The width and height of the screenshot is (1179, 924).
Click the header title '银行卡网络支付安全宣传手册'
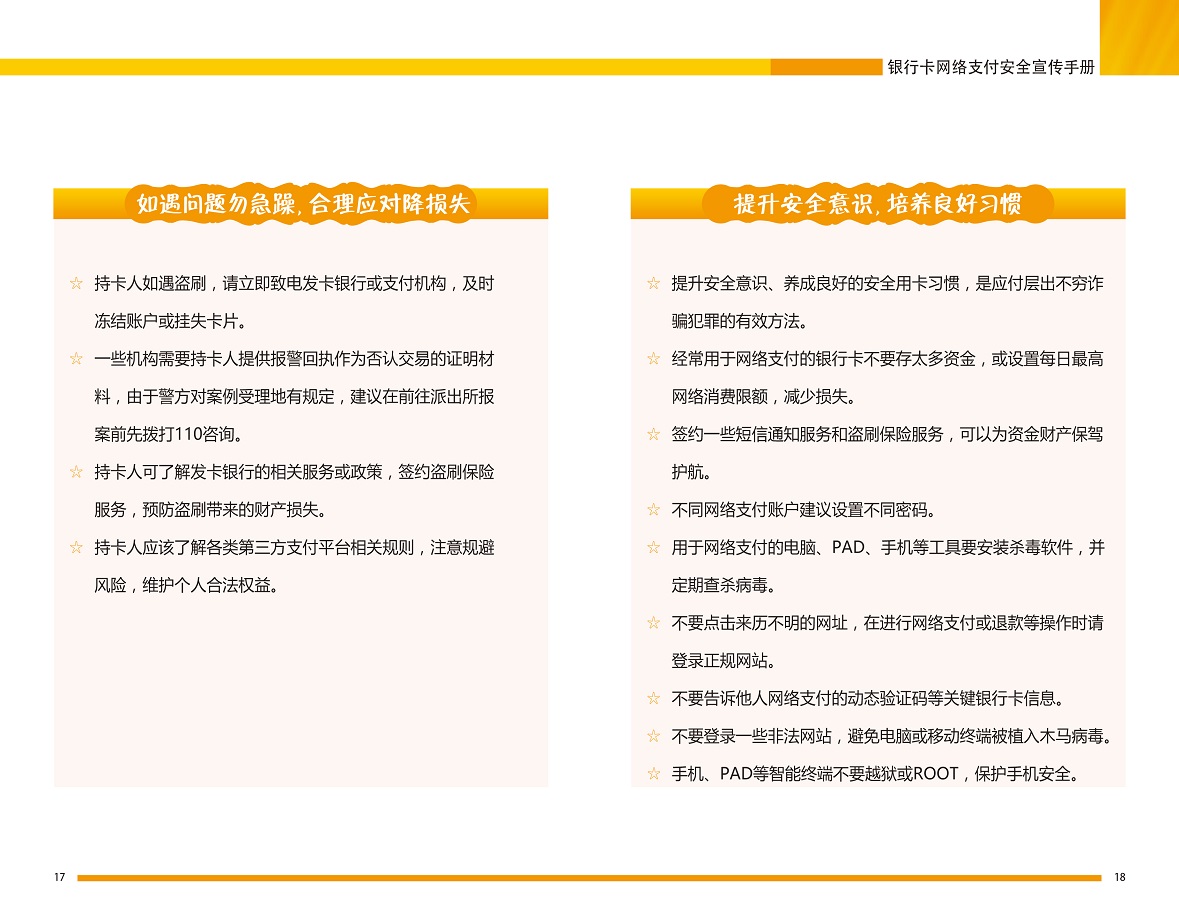coord(991,67)
